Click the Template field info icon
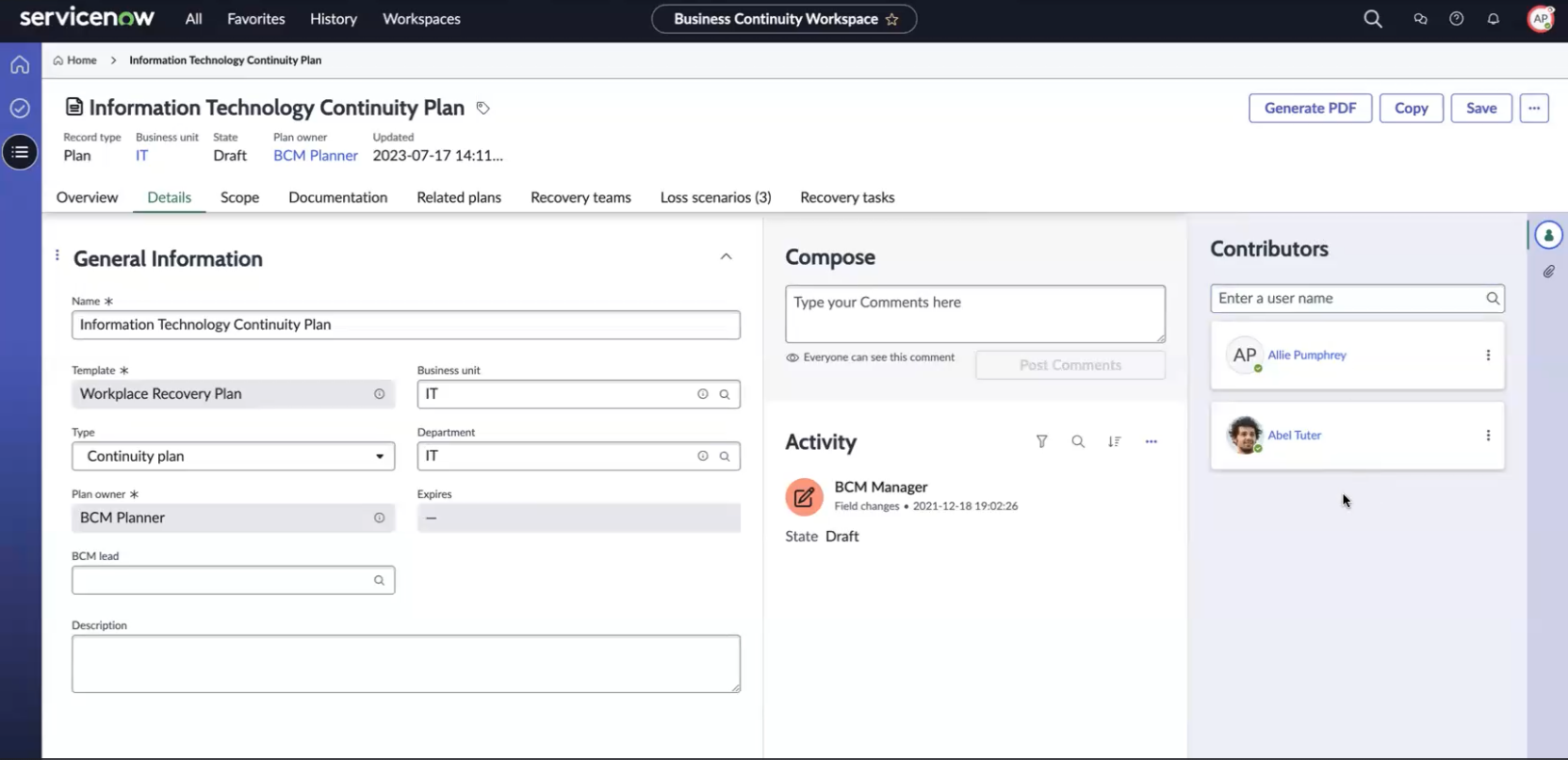 point(379,394)
